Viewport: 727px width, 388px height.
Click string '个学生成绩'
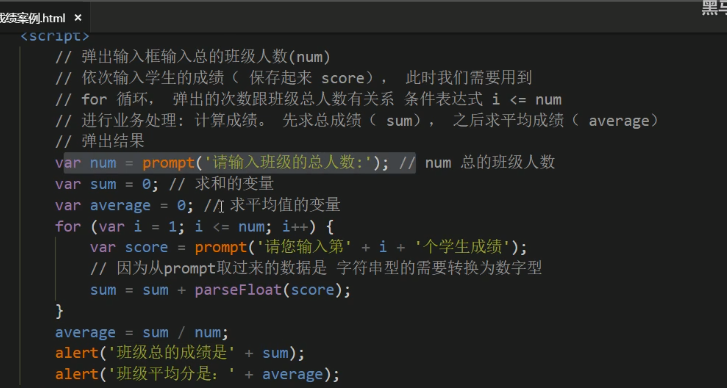pyautogui.click(x=463, y=247)
